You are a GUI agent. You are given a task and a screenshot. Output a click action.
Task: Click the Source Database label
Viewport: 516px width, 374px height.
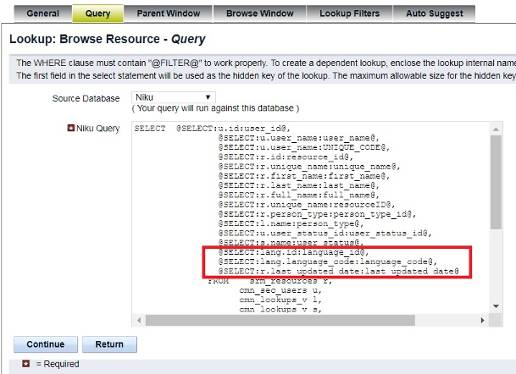tap(86, 99)
